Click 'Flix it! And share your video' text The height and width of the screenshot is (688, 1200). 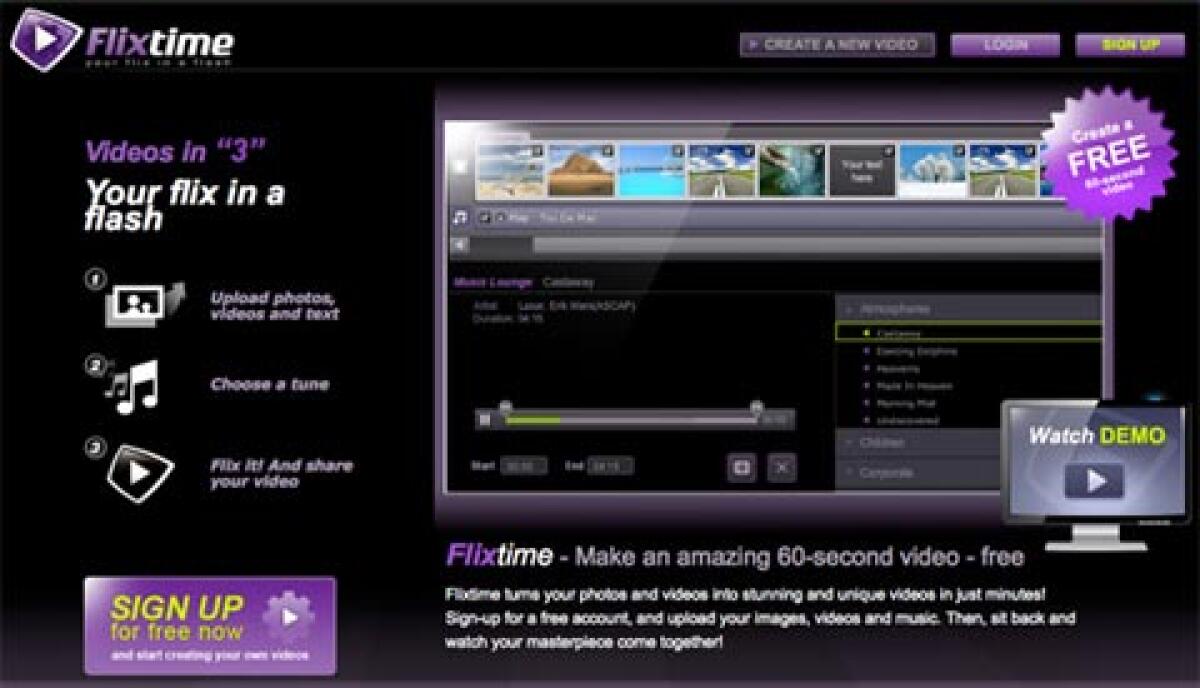tap(281, 473)
